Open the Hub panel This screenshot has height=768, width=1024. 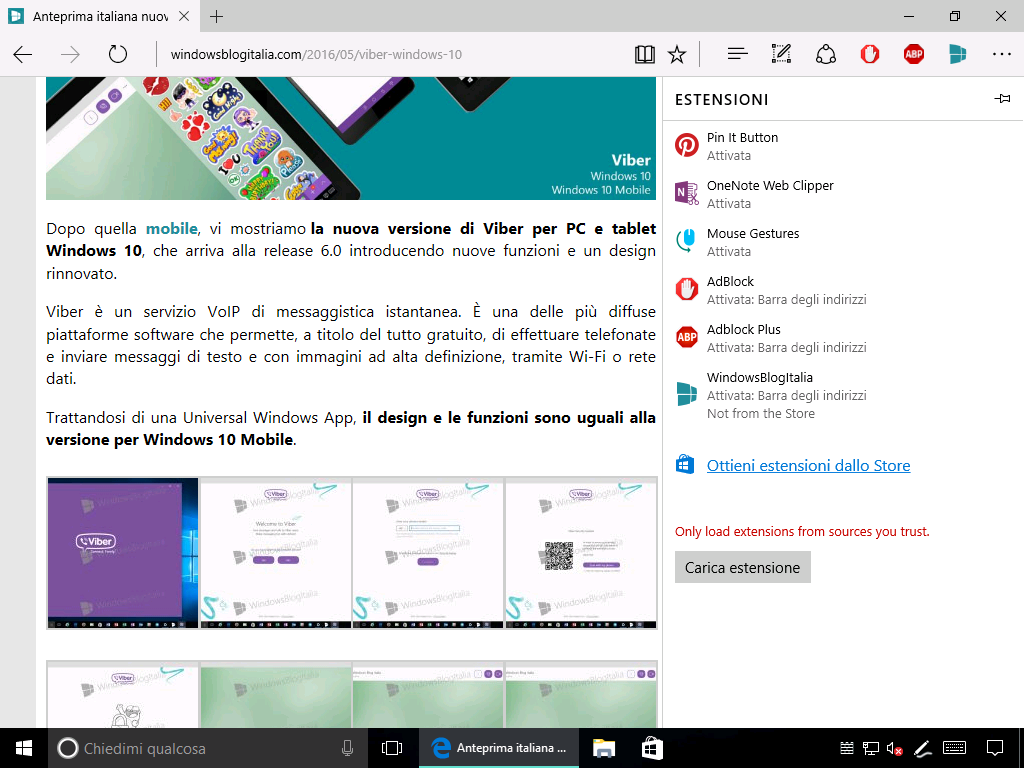[x=737, y=54]
